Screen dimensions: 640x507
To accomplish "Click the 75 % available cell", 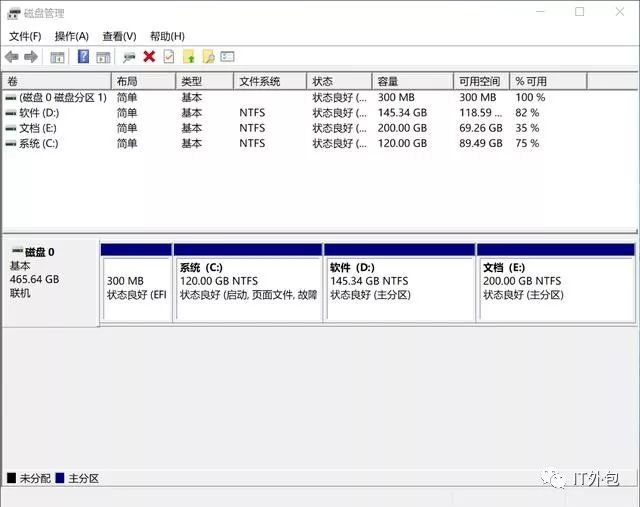I will click(x=527, y=143).
